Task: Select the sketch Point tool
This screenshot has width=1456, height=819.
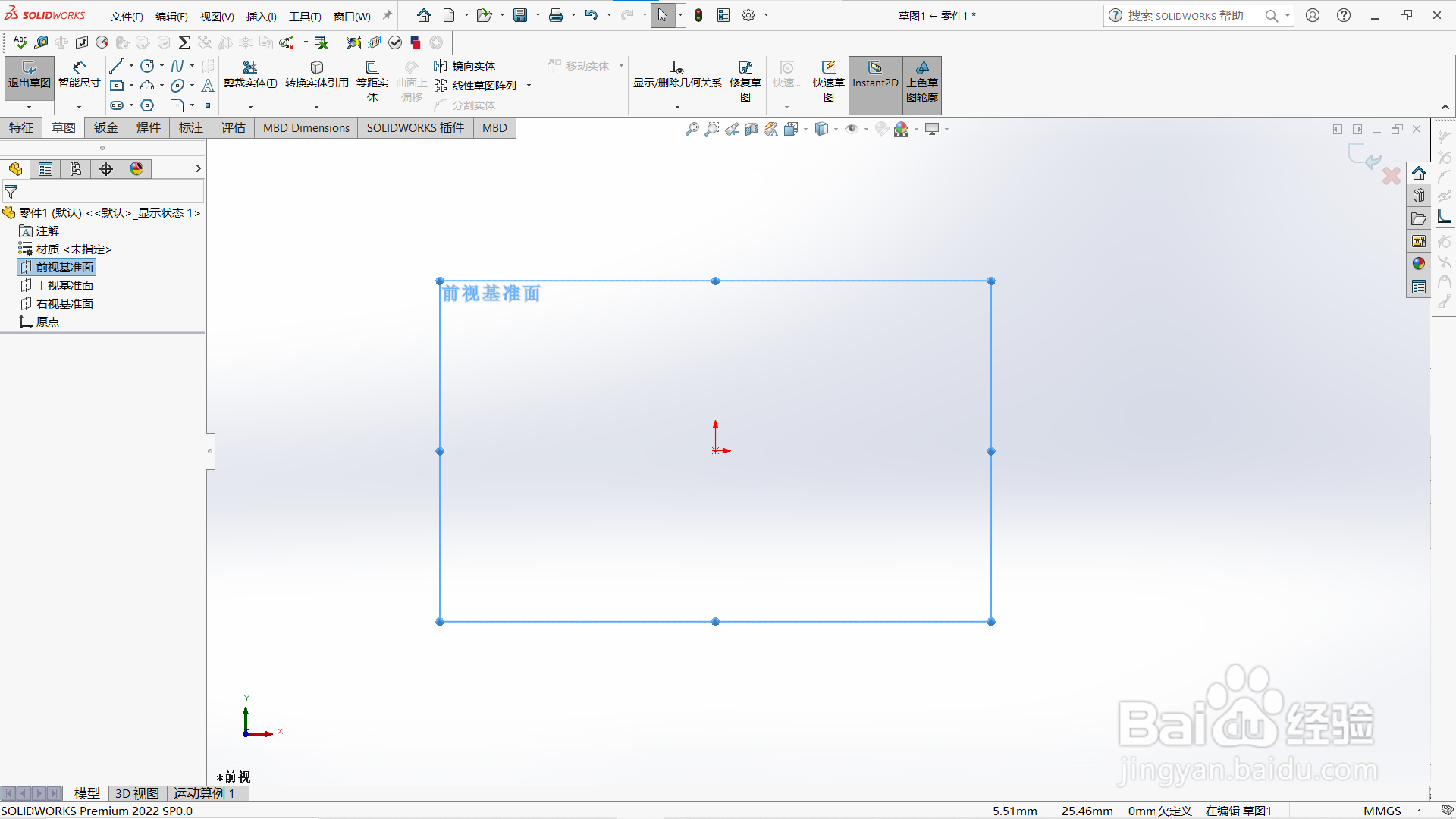Action: (208, 105)
